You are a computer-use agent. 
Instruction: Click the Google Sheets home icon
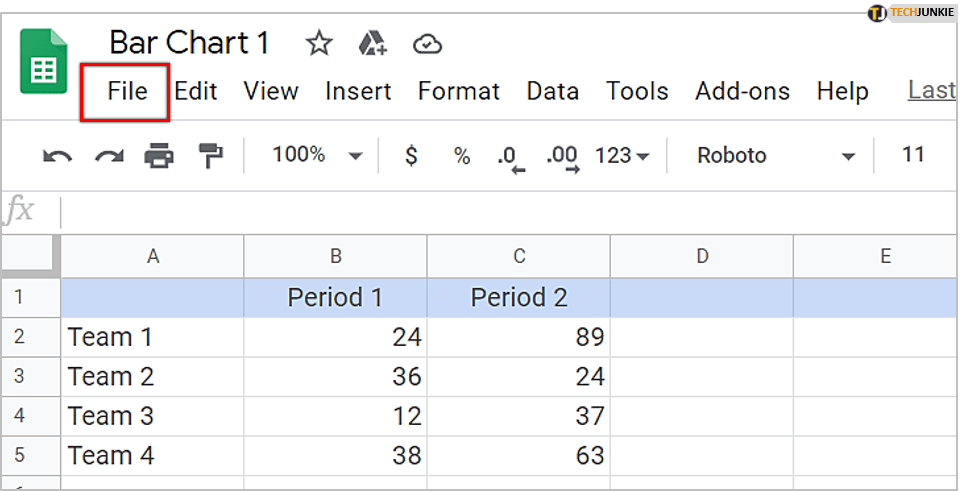point(43,62)
